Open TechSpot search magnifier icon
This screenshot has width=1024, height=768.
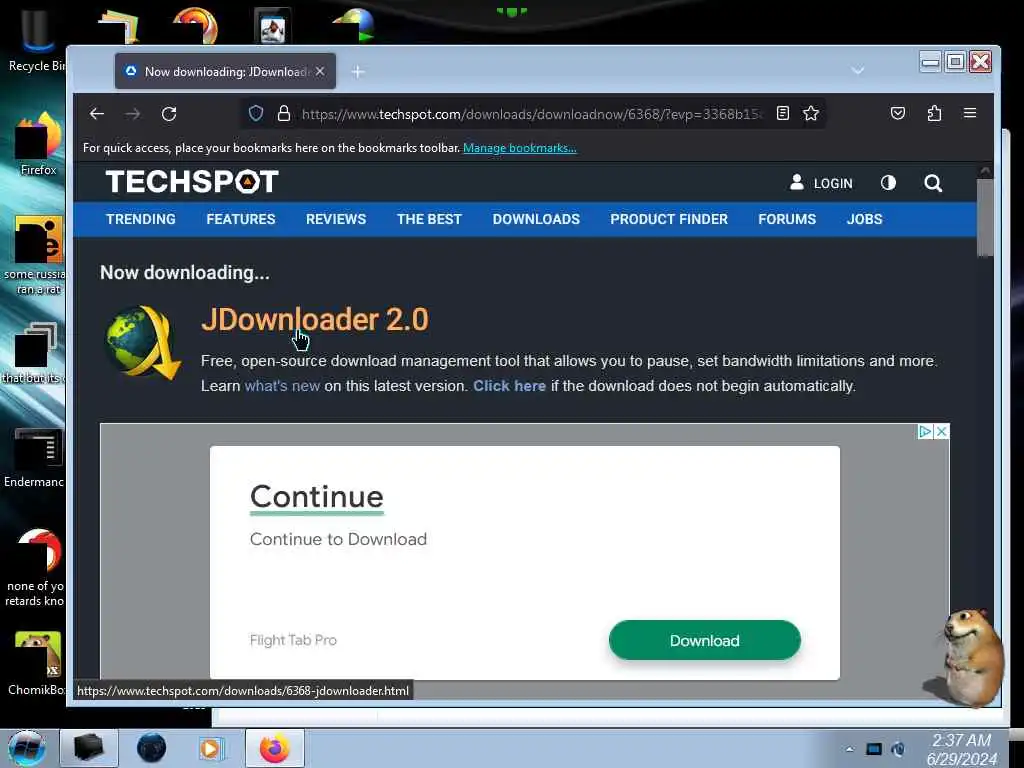[x=933, y=184]
